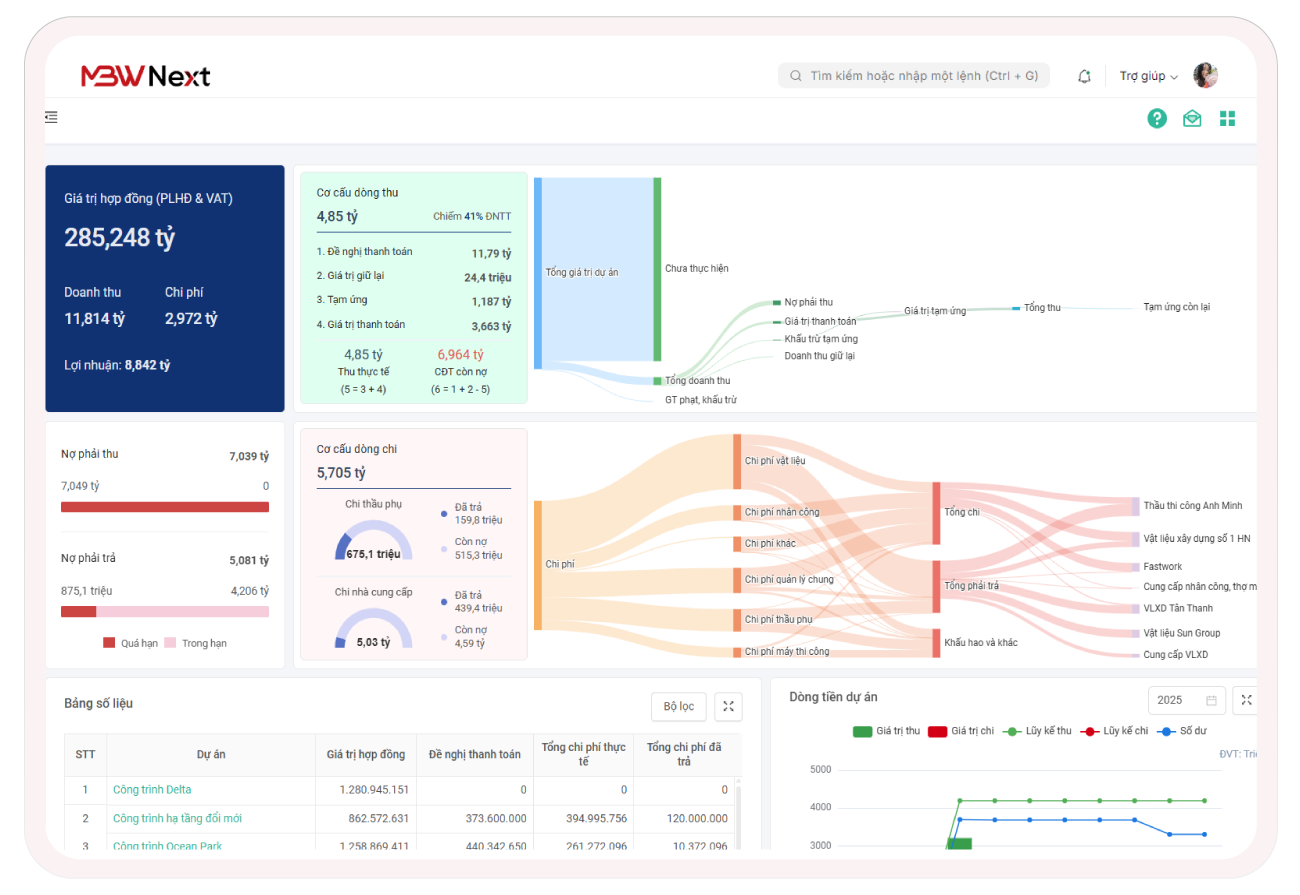Click the user profile avatar
The height and width of the screenshot is (895, 1300).
tap(1205, 76)
